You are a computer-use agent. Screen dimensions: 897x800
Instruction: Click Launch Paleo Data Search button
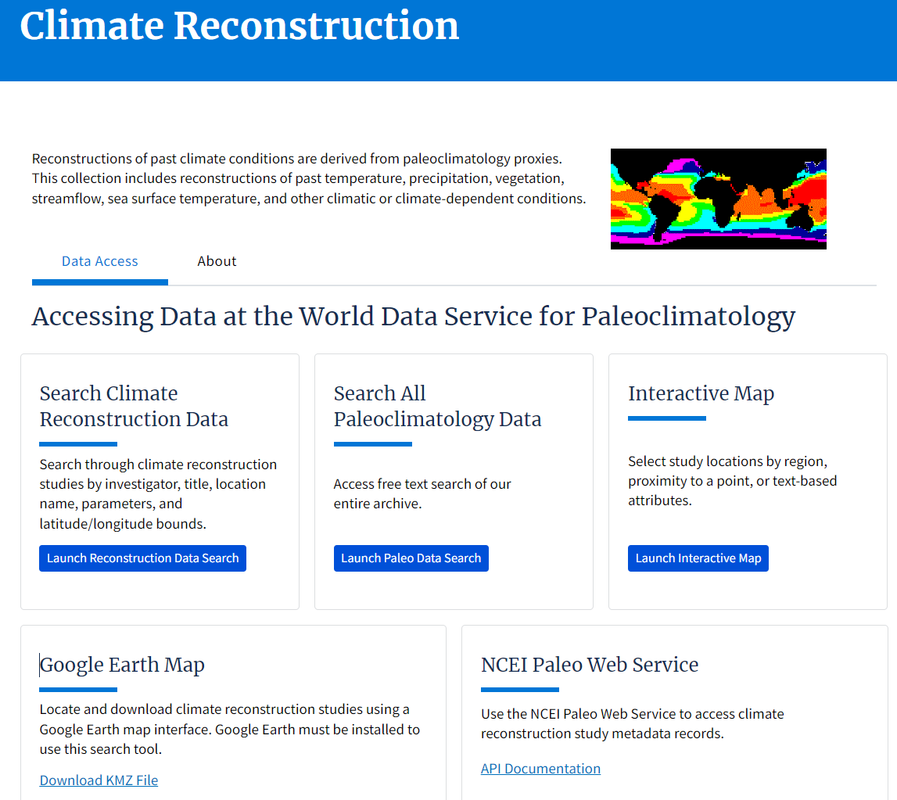tap(411, 558)
